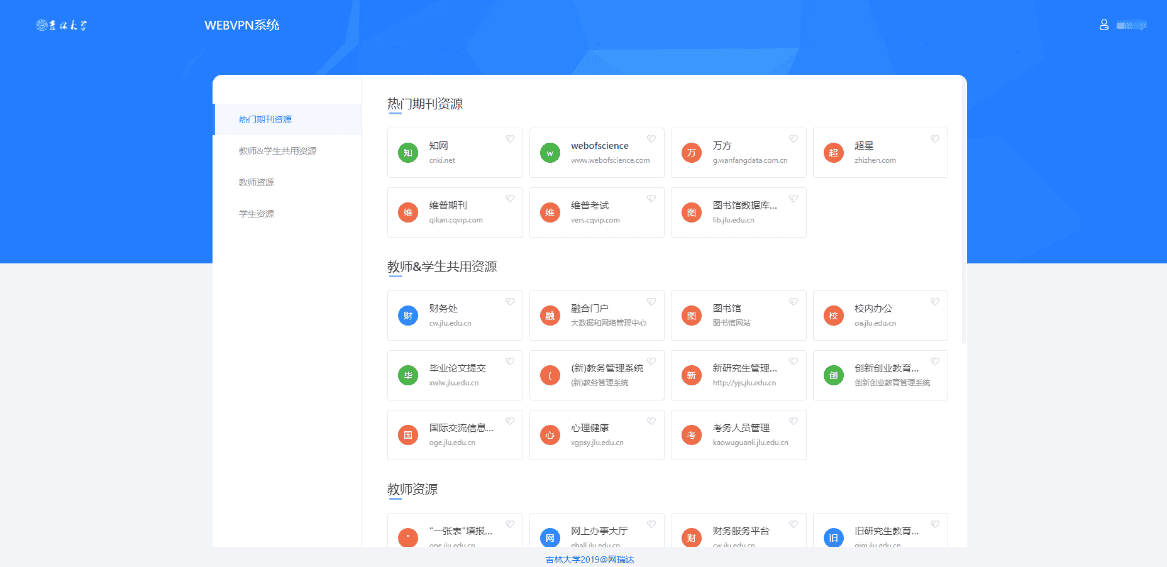1167x567 pixels.
Task: Click the xgpsy.jlu.edu.cn text
Action: [x=597, y=443]
